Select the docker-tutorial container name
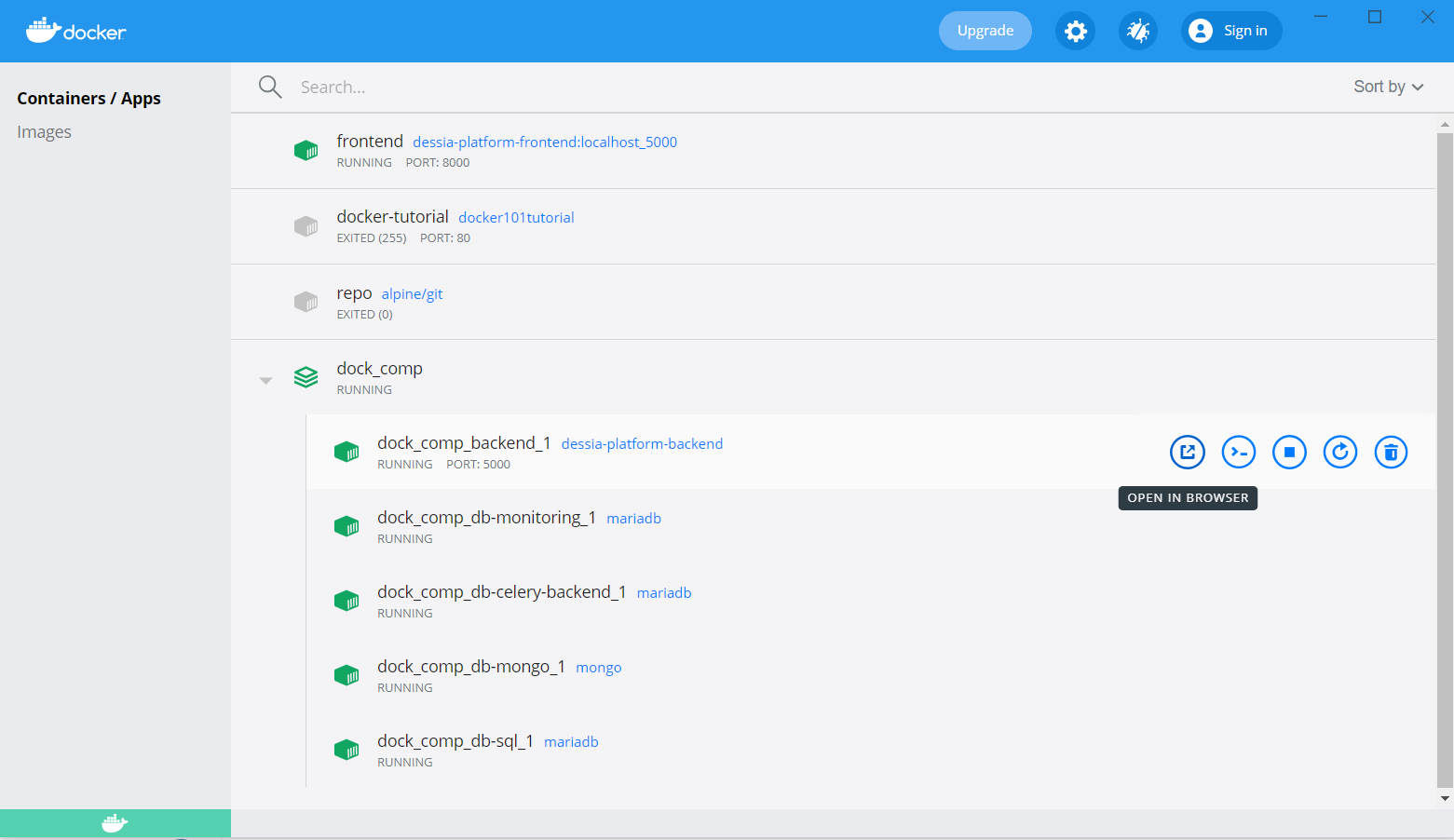Viewport: 1454px width, 840px height. click(392, 217)
